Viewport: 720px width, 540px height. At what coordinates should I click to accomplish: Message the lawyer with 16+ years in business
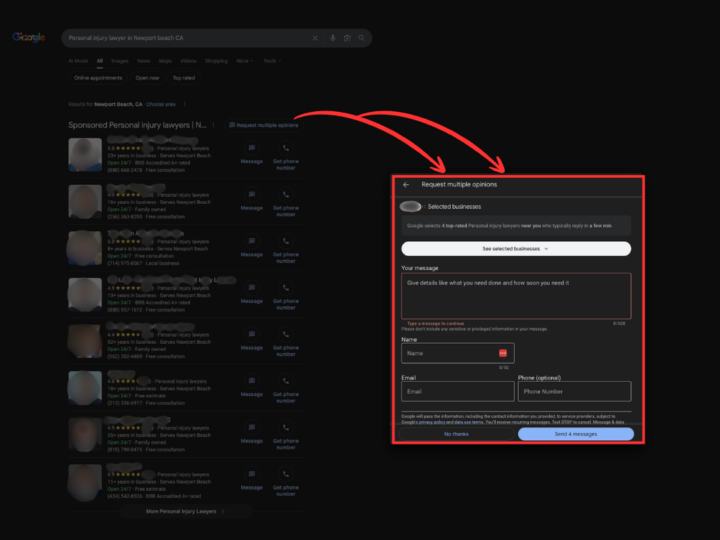click(252, 200)
